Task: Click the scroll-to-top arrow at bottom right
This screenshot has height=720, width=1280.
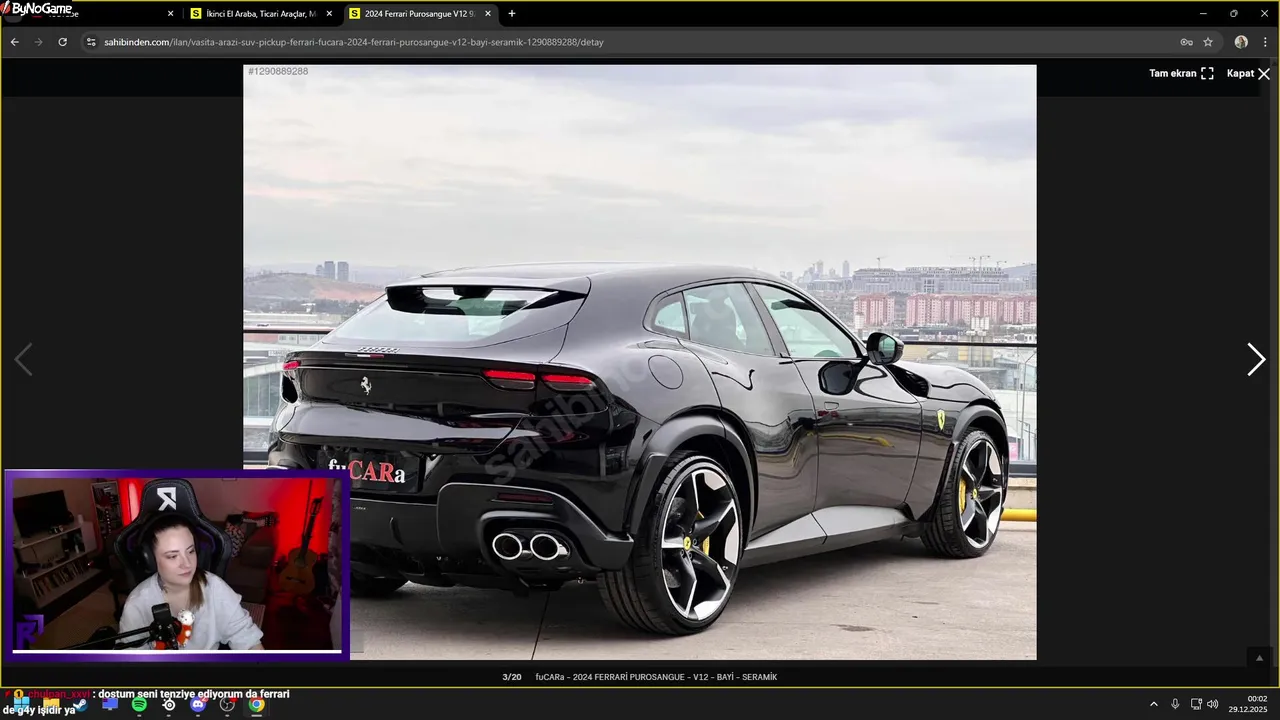Action: coord(1259,657)
